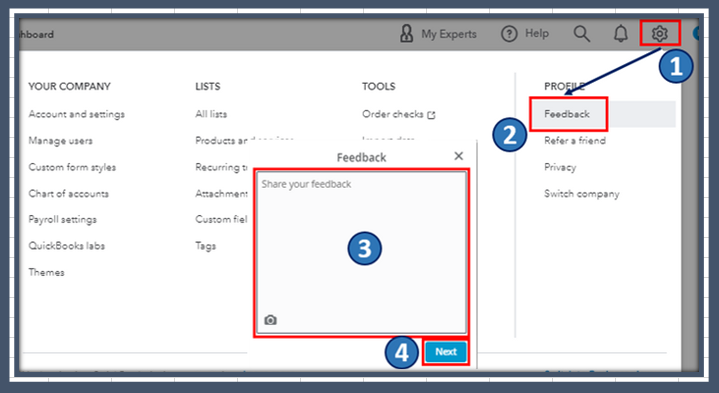719x393 pixels.
Task: Click the My Experts label
Action: tap(449, 34)
